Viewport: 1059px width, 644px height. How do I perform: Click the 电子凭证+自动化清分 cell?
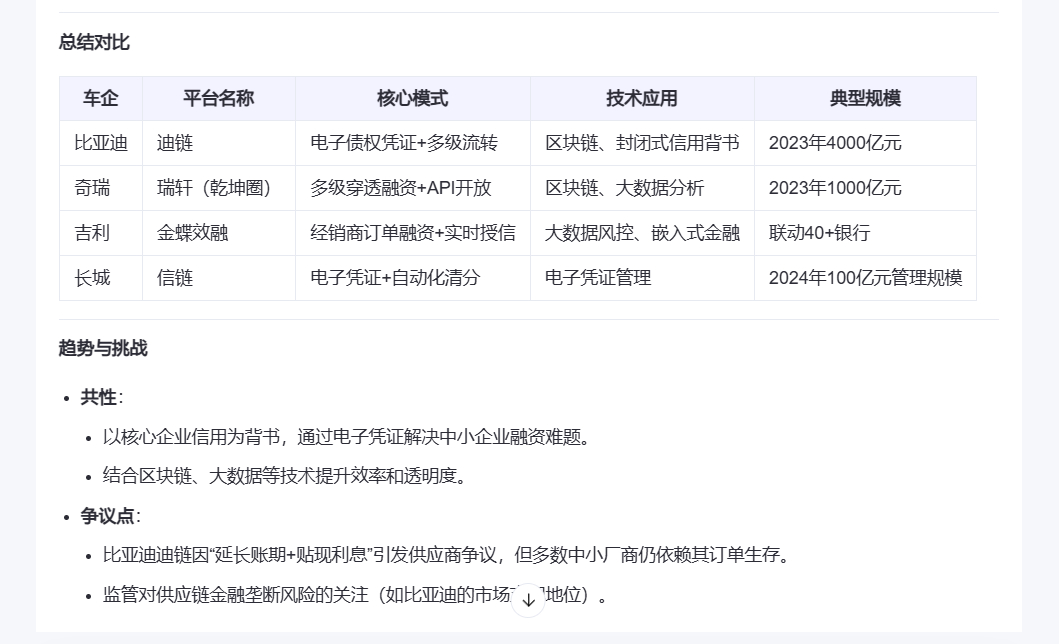tap(413, 277)
